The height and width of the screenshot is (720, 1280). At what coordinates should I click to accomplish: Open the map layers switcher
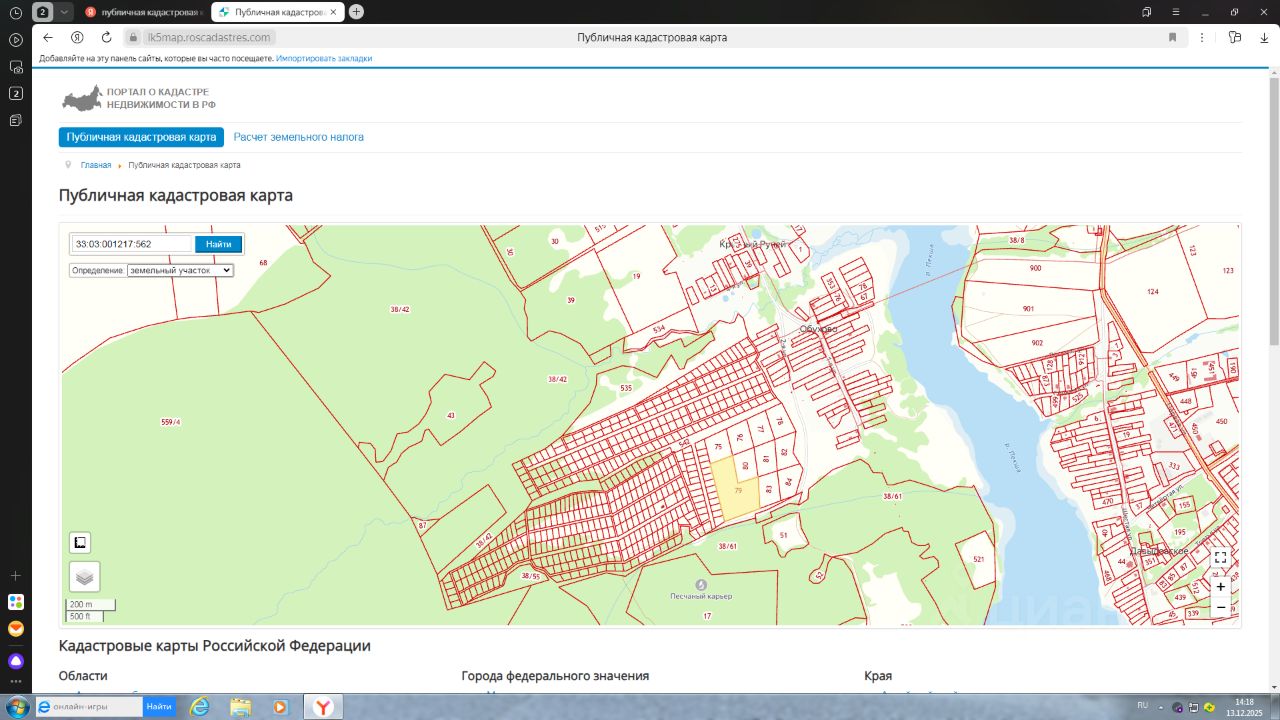point(85,577)
